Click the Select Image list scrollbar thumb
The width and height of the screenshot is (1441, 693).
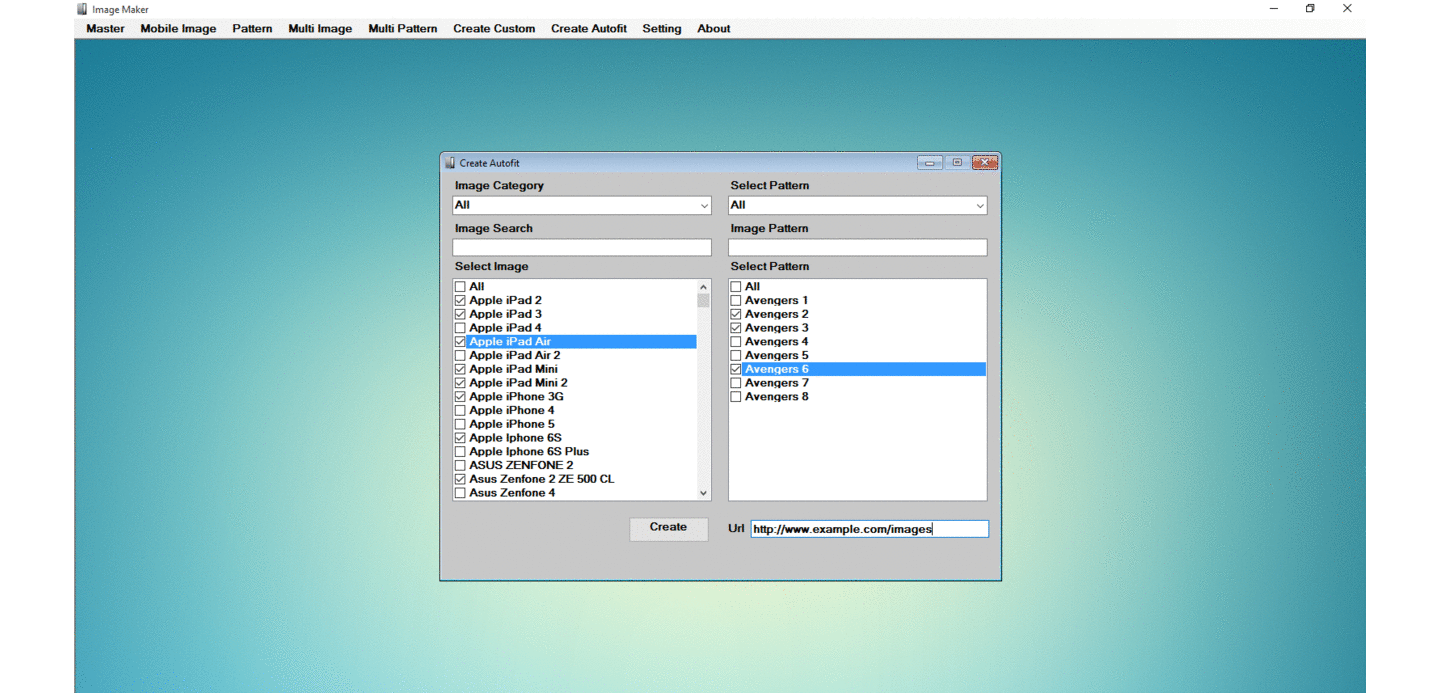pos(703,300)
